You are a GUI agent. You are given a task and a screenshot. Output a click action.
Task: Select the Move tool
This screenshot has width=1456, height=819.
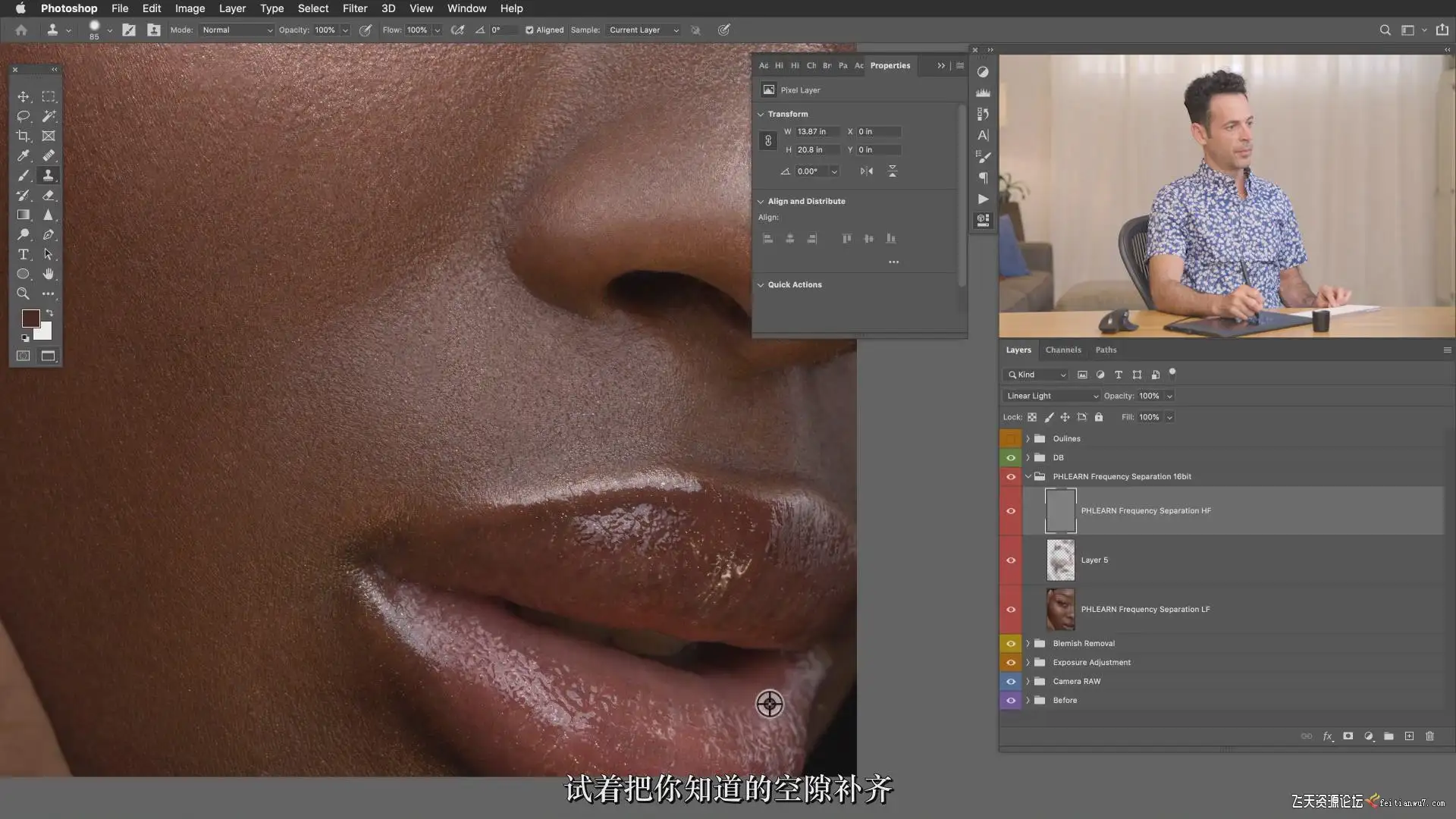tap(23, 96)
